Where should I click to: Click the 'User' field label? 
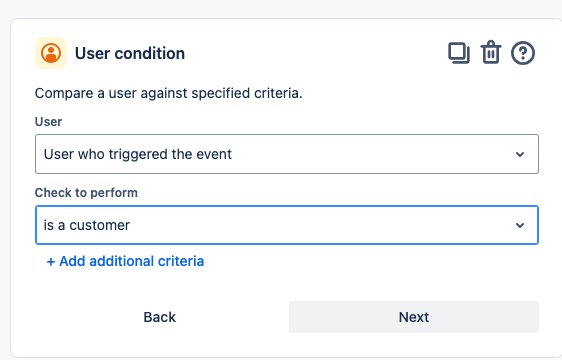click(x=48, y=122)
